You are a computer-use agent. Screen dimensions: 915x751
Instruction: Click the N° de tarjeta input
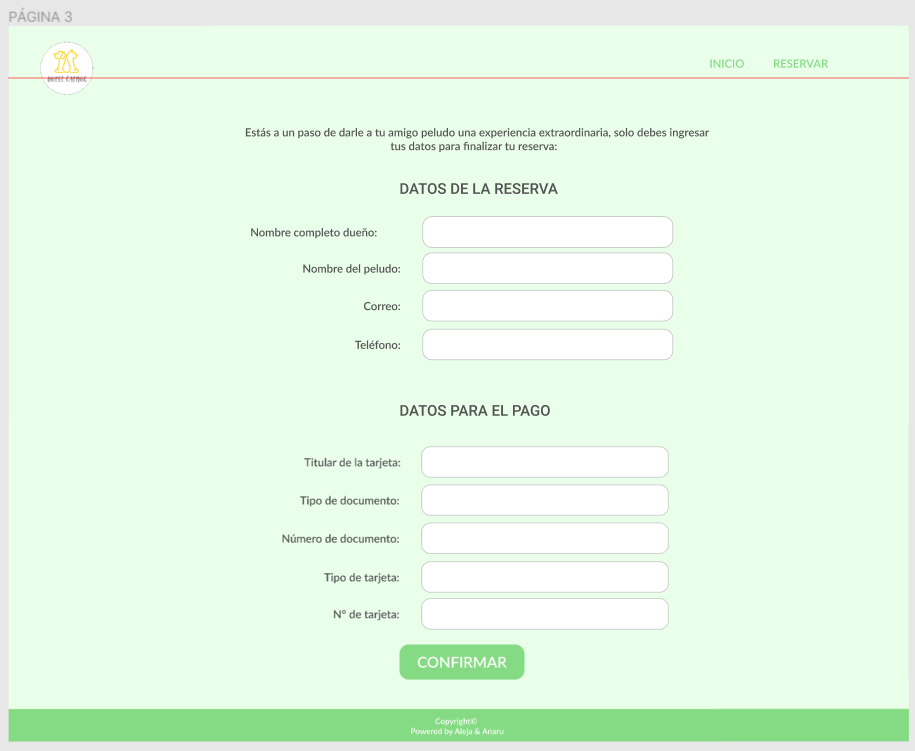click(544, 614)
